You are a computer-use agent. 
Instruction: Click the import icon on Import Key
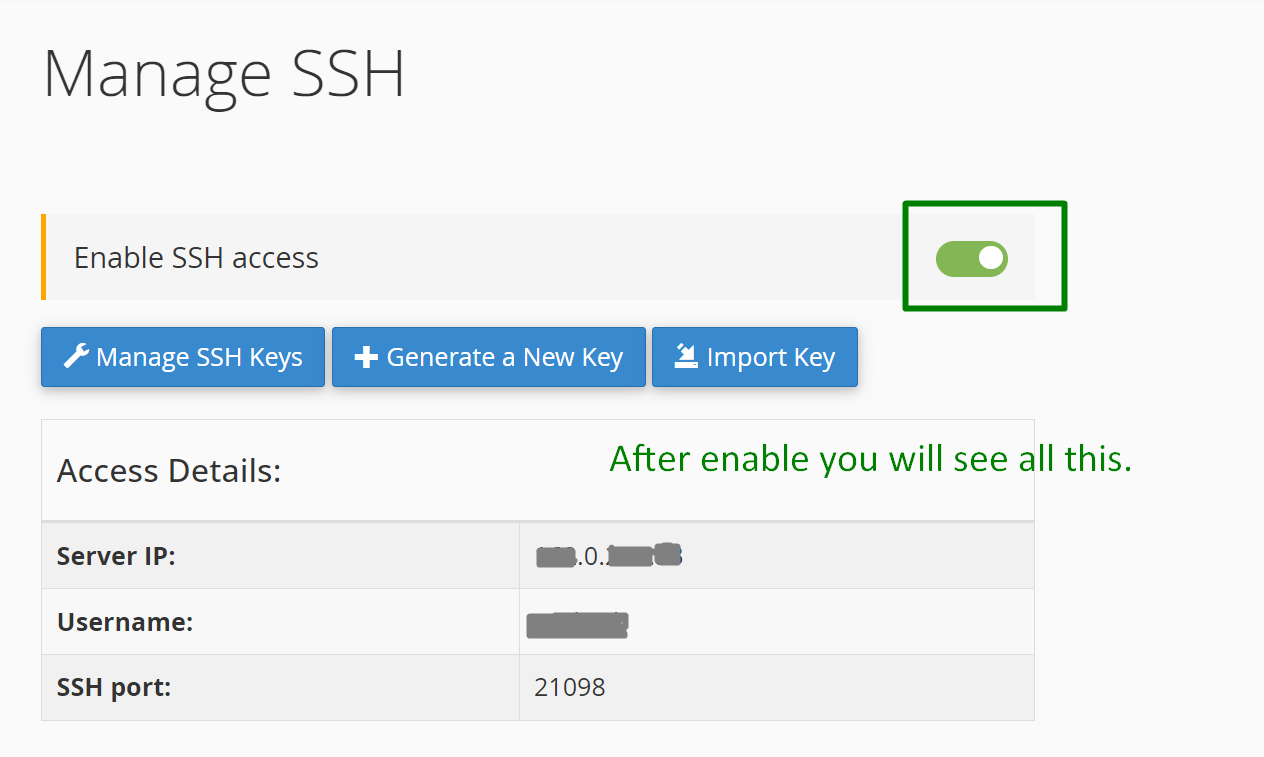[686, 356]
